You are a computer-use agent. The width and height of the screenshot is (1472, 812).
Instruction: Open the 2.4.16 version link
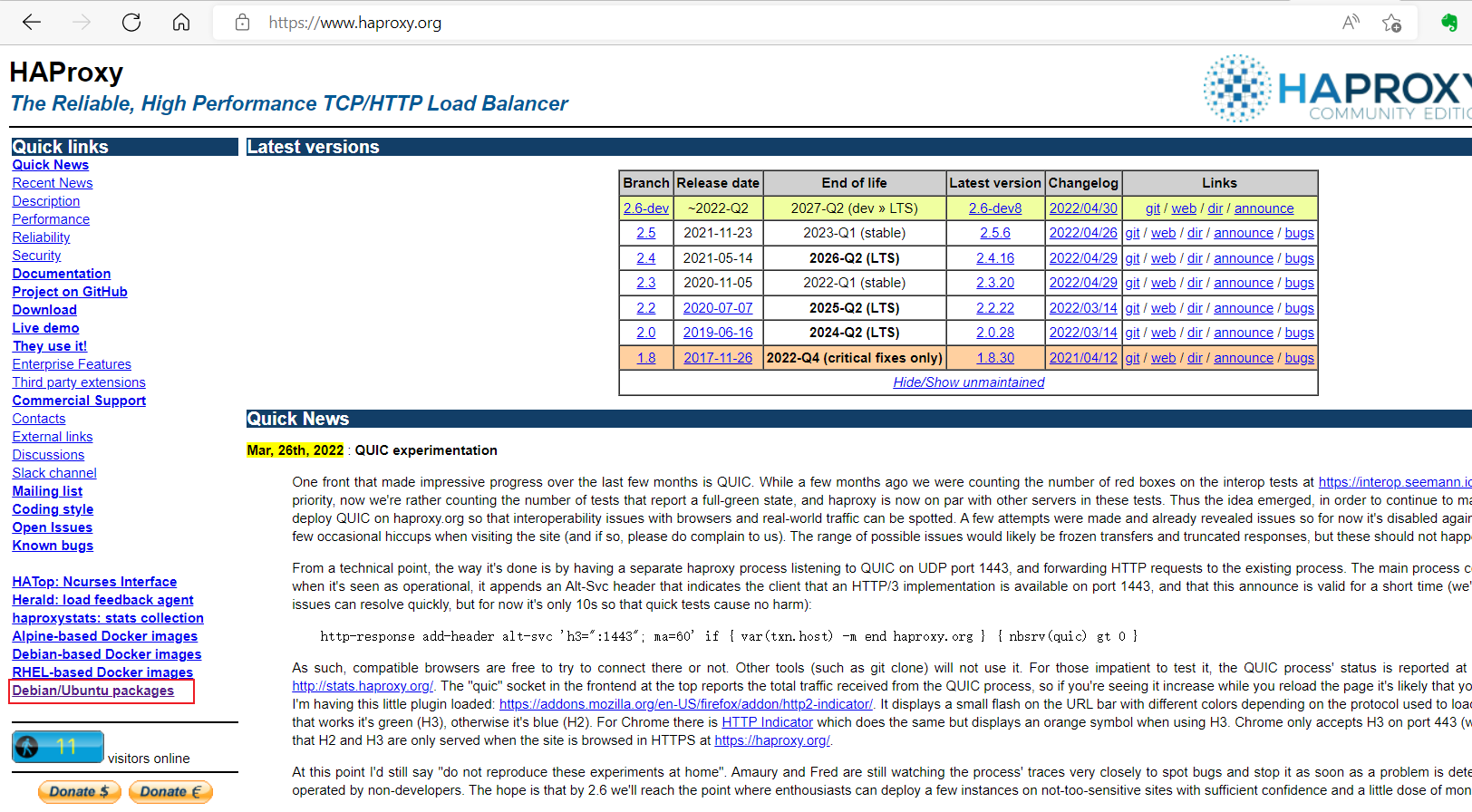(x=995, y=258)
